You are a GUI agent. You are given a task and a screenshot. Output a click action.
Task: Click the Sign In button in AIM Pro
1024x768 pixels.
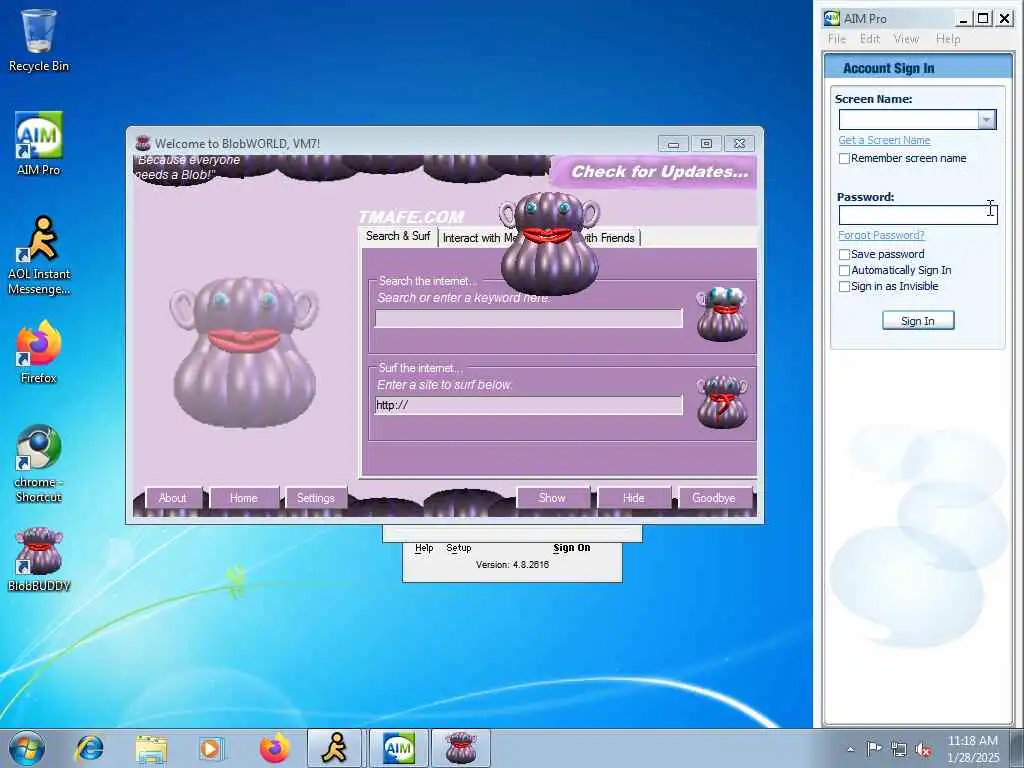click(918, 321)
